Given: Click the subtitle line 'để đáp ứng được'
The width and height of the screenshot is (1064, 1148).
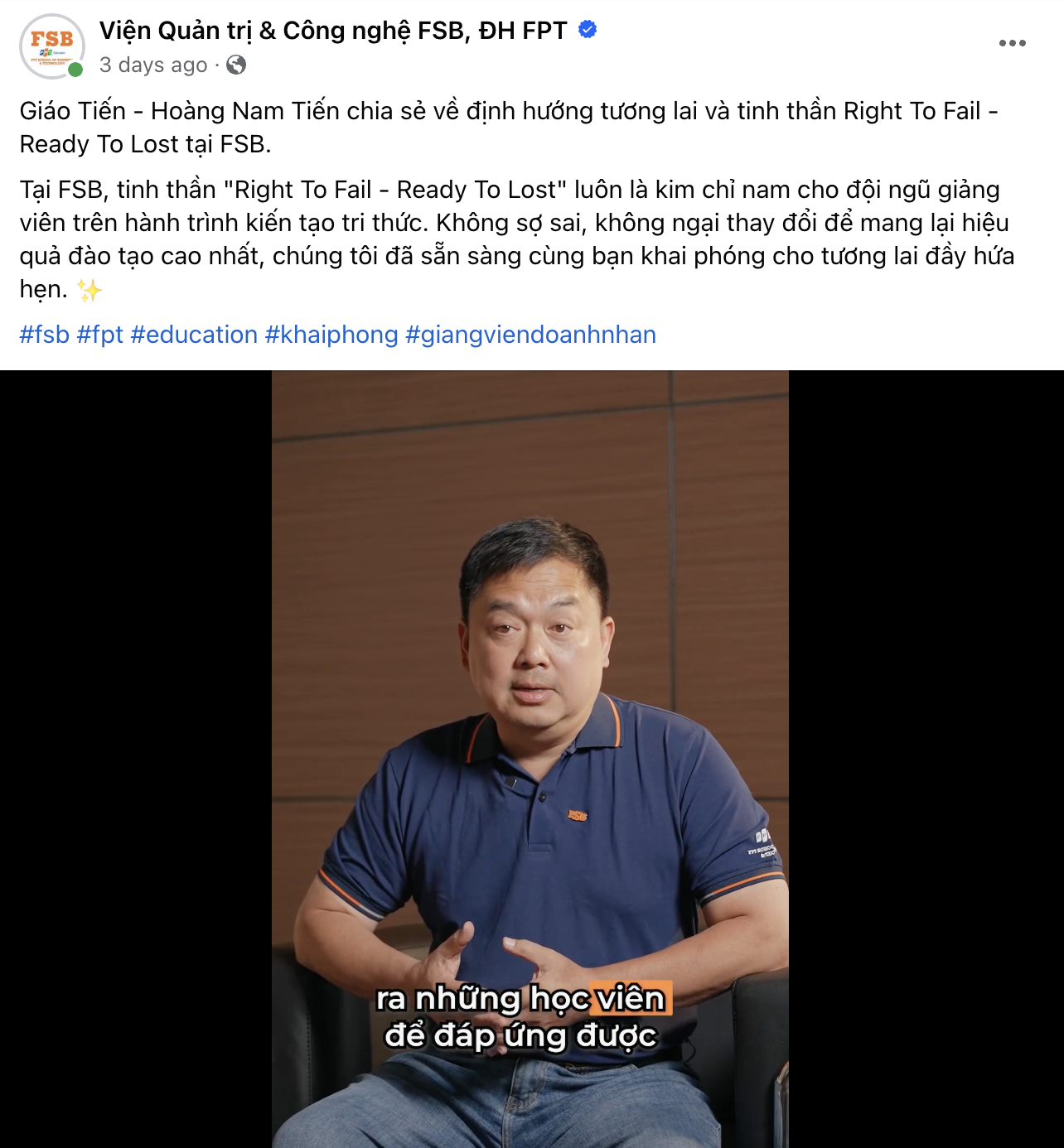Looking at the screenshot, I should 521,1035.
